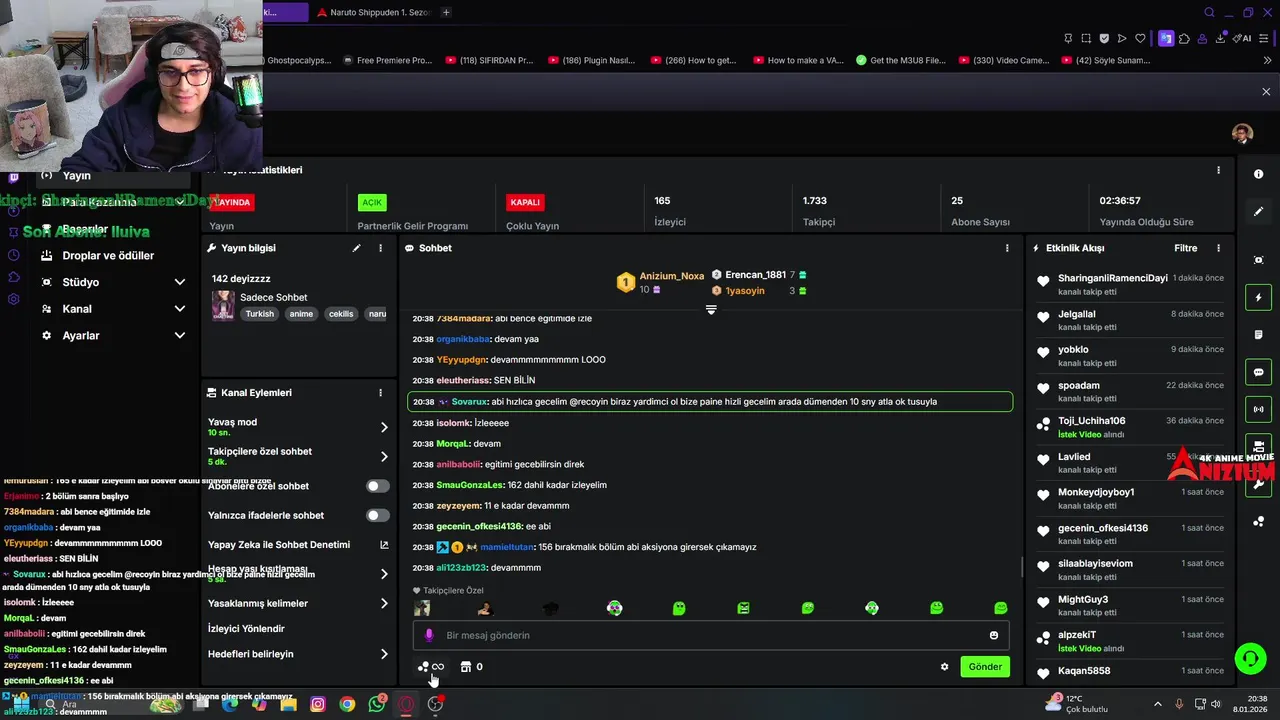This screenshot has height=720, width=1280.
Task: Open the AI chat moderation external link icon
Action: click(384, 545)
